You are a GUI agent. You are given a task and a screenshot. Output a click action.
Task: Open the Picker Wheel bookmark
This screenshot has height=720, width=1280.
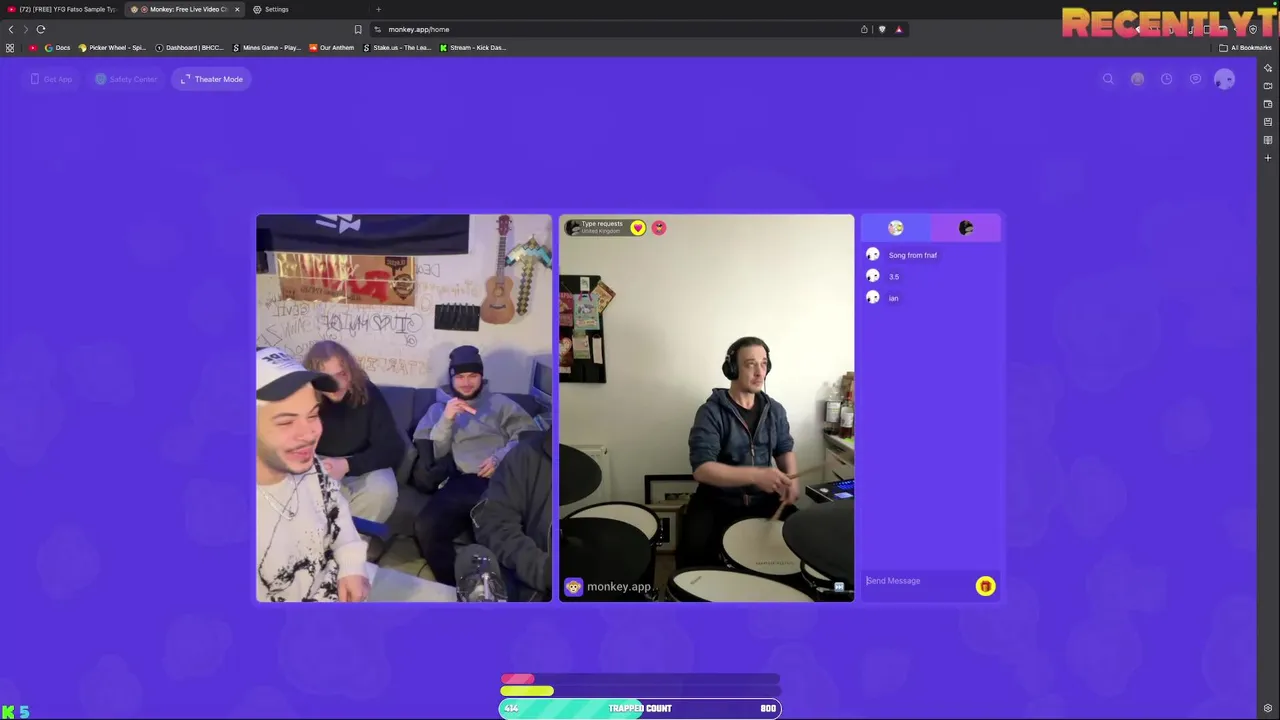[112, 48]
